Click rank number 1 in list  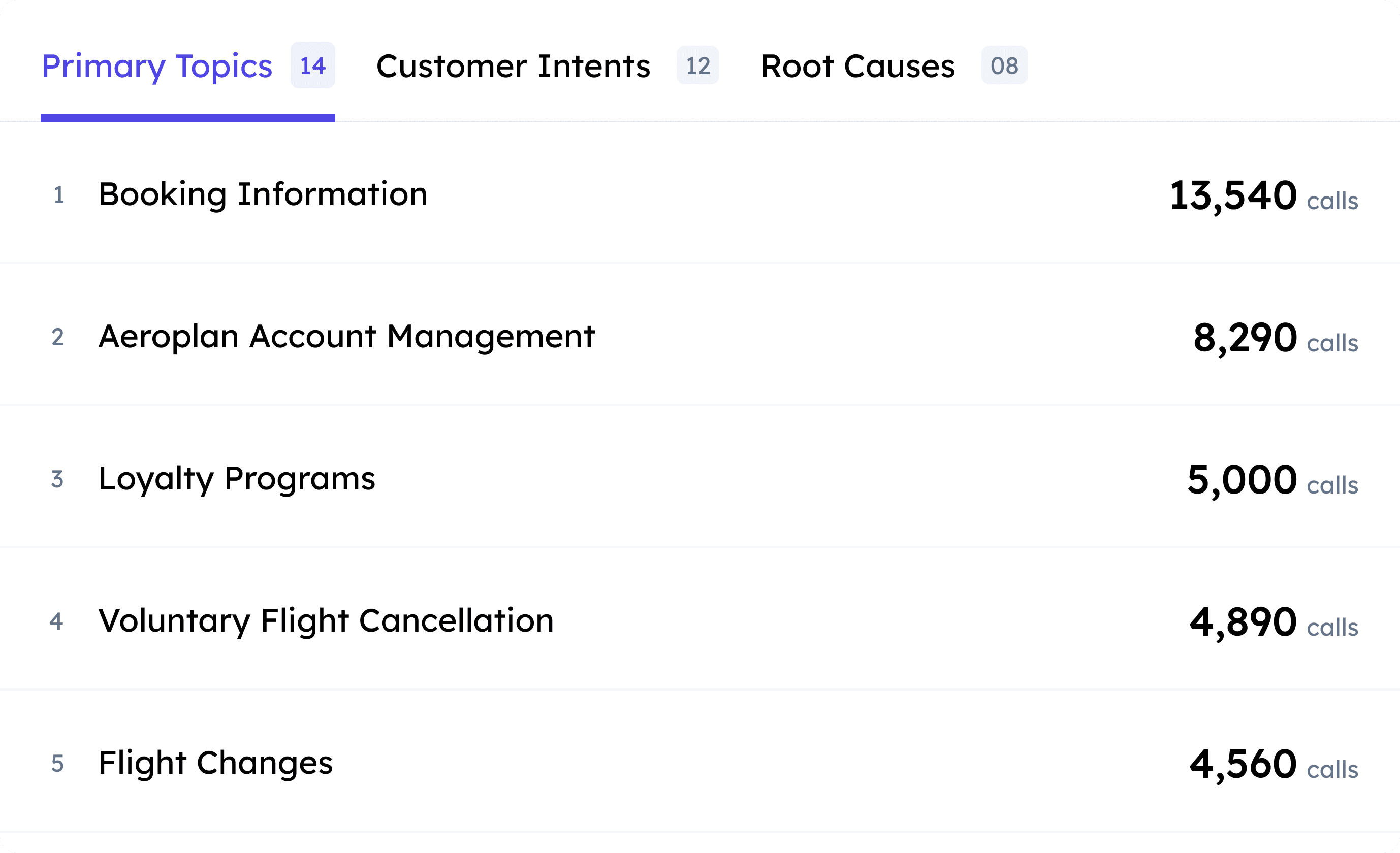pyautogui.click(x=58, y=195)
